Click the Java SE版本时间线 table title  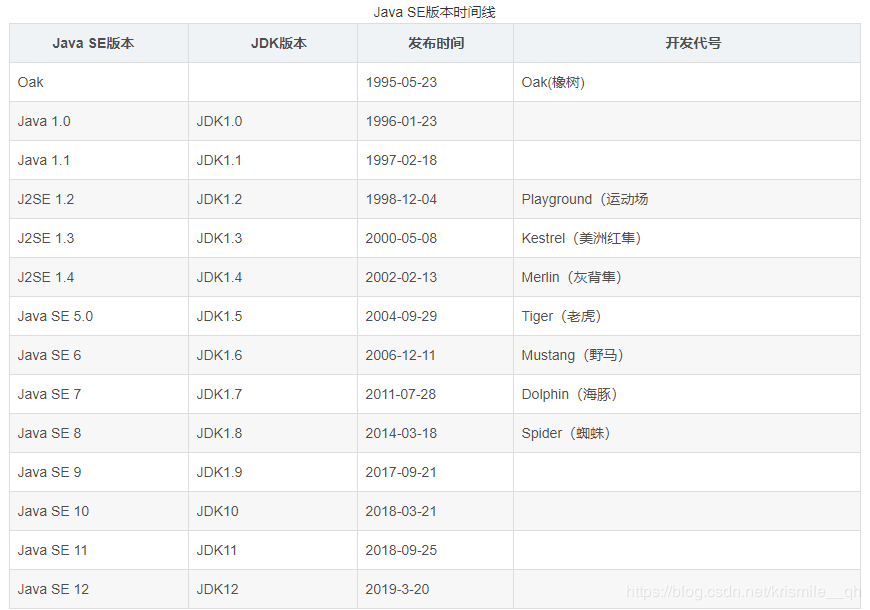[434, 12]
